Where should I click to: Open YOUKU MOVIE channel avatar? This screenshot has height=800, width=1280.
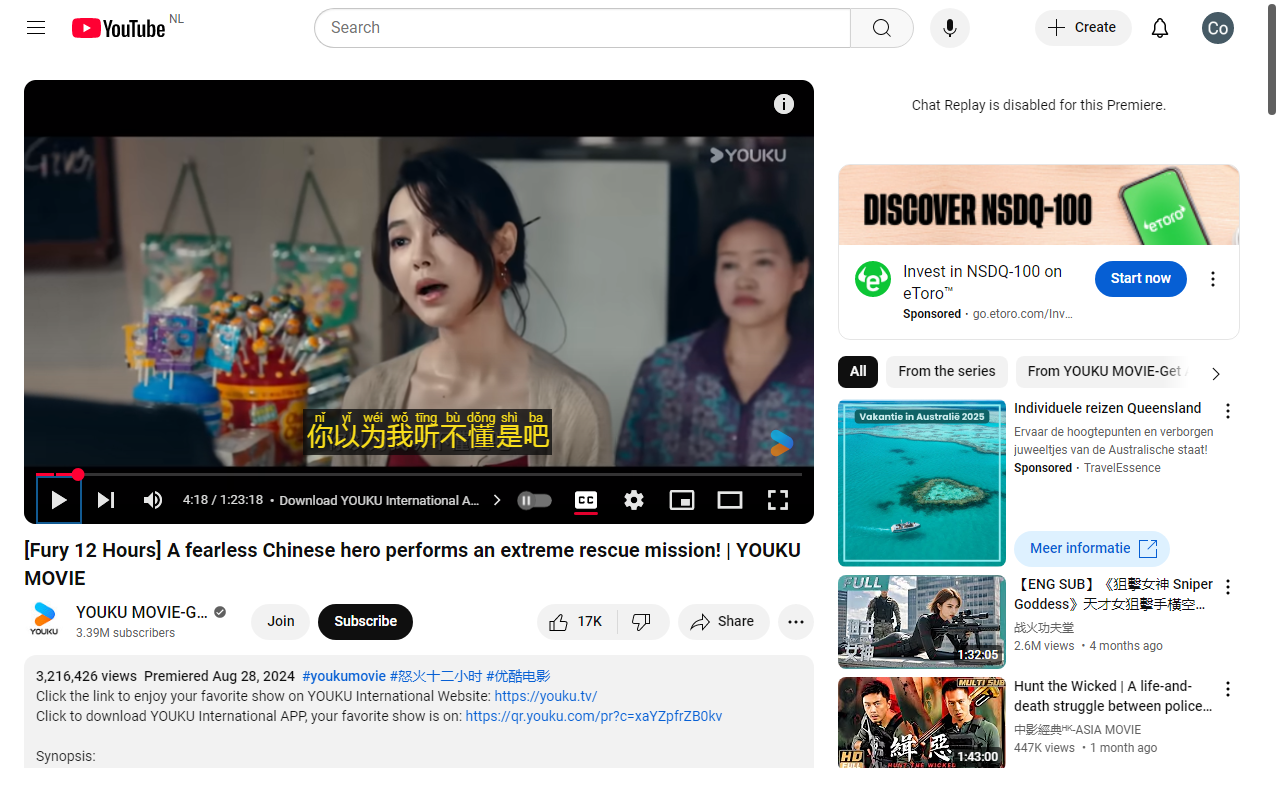coord(44,620)
